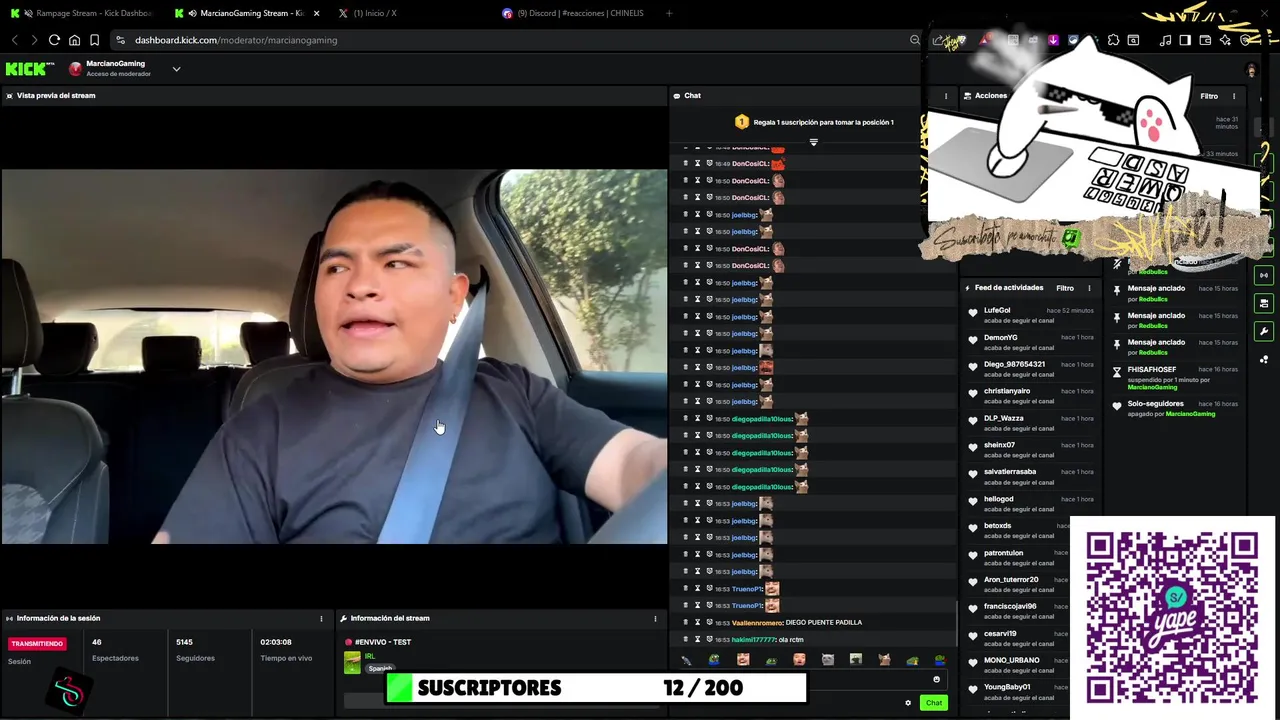
Task: Select MONO_URBANO in the activity feed
Action: pos(1012,661)
